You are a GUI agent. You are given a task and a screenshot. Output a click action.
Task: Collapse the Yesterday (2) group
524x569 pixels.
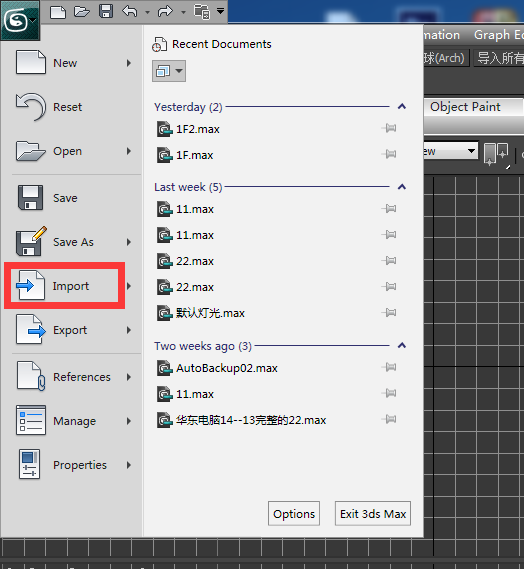point(401,107)
